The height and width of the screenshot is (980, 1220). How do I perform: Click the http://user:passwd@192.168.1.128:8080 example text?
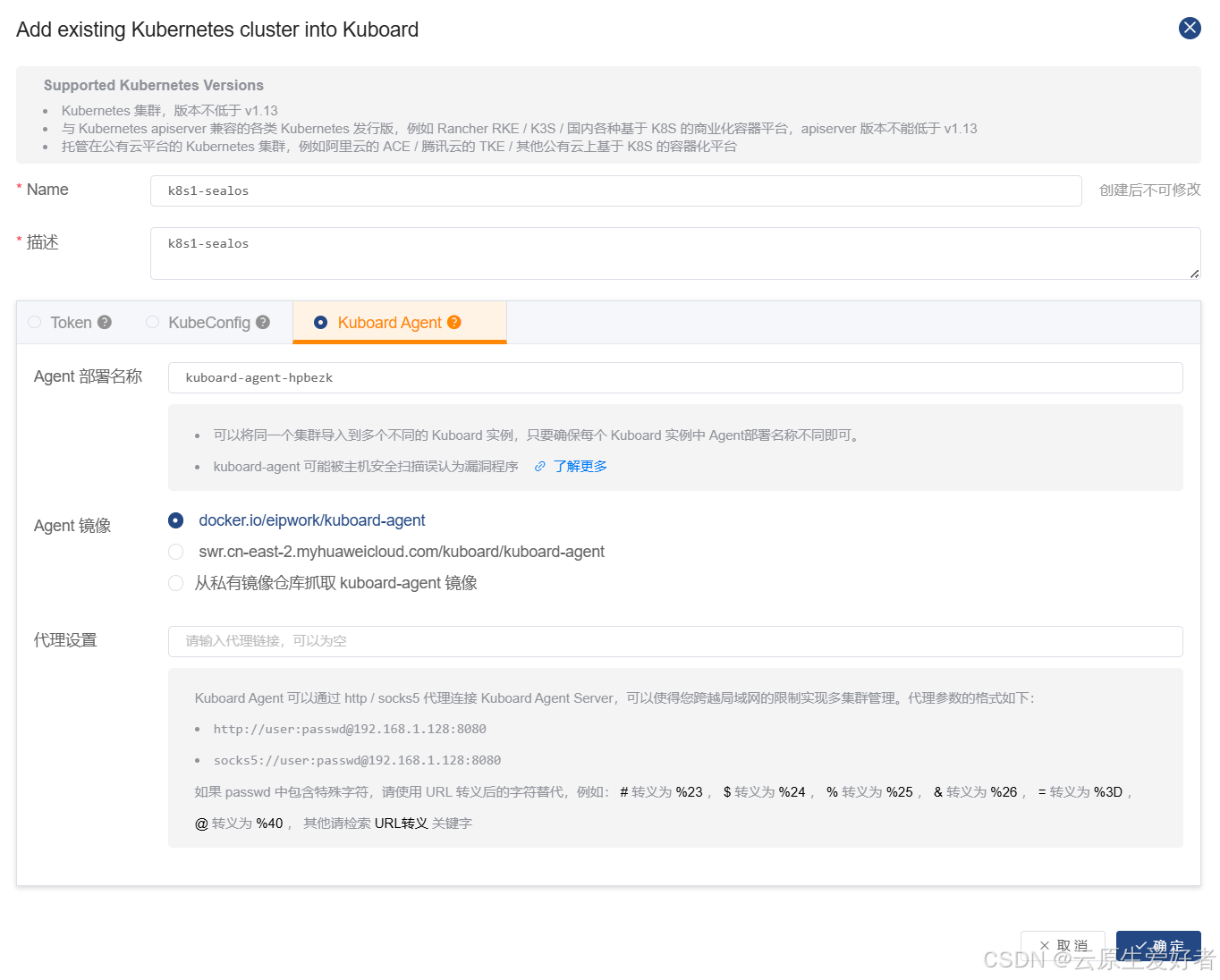pyautogui.click(x=350, y=729)
